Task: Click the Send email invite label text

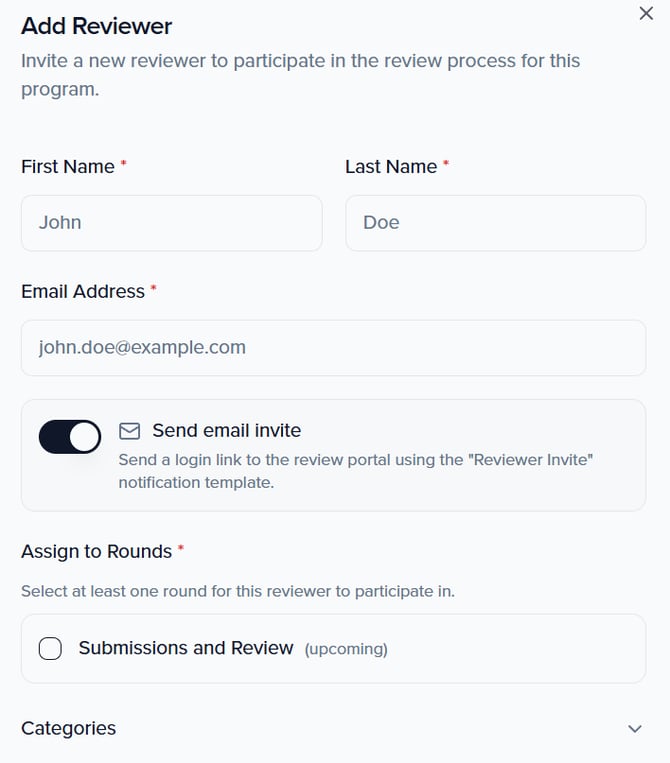Action: click(x=226, y=431)
